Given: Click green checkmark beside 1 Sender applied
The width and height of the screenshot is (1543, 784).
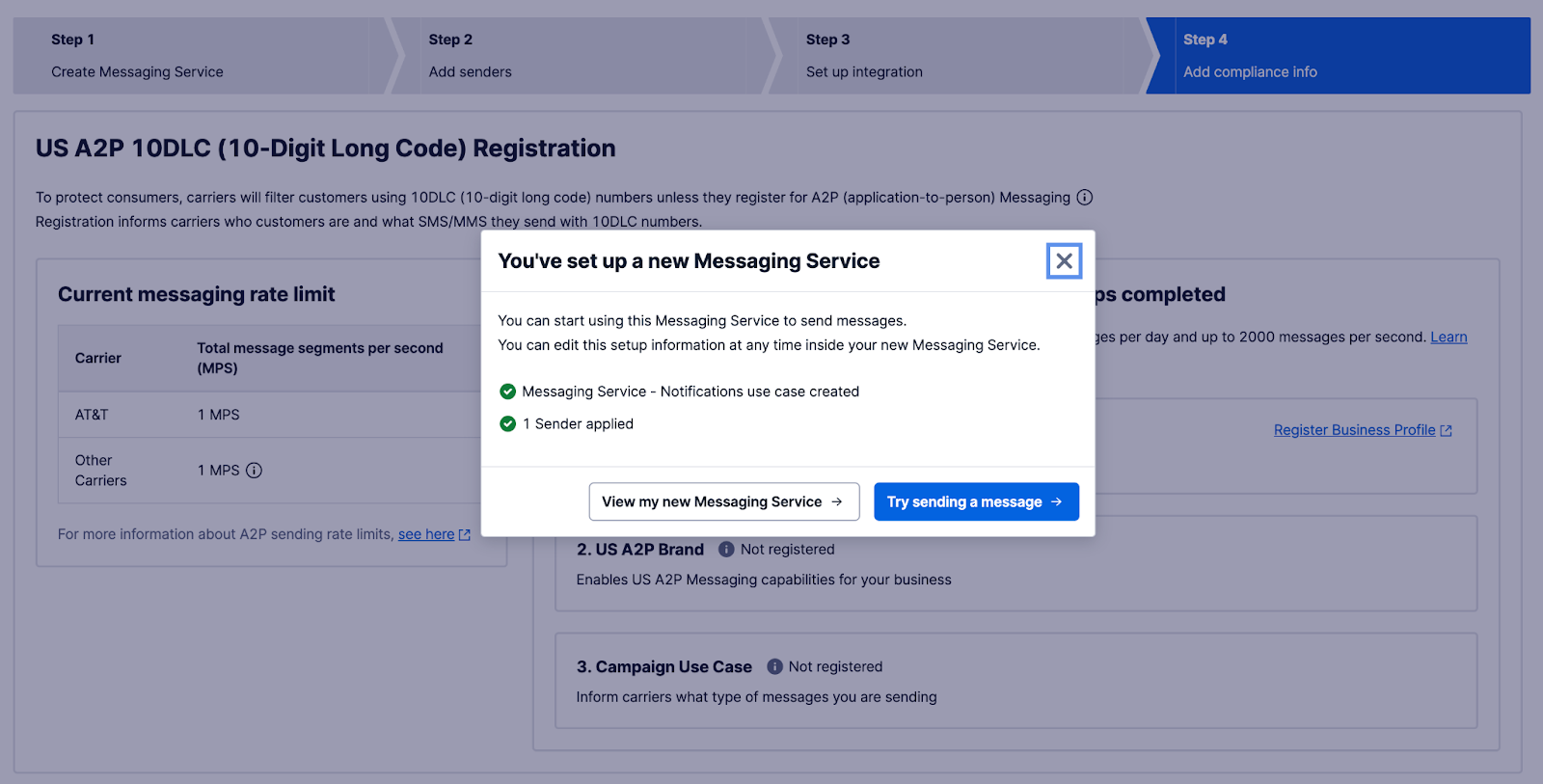Looking at the screenshot, I should 508,423.
